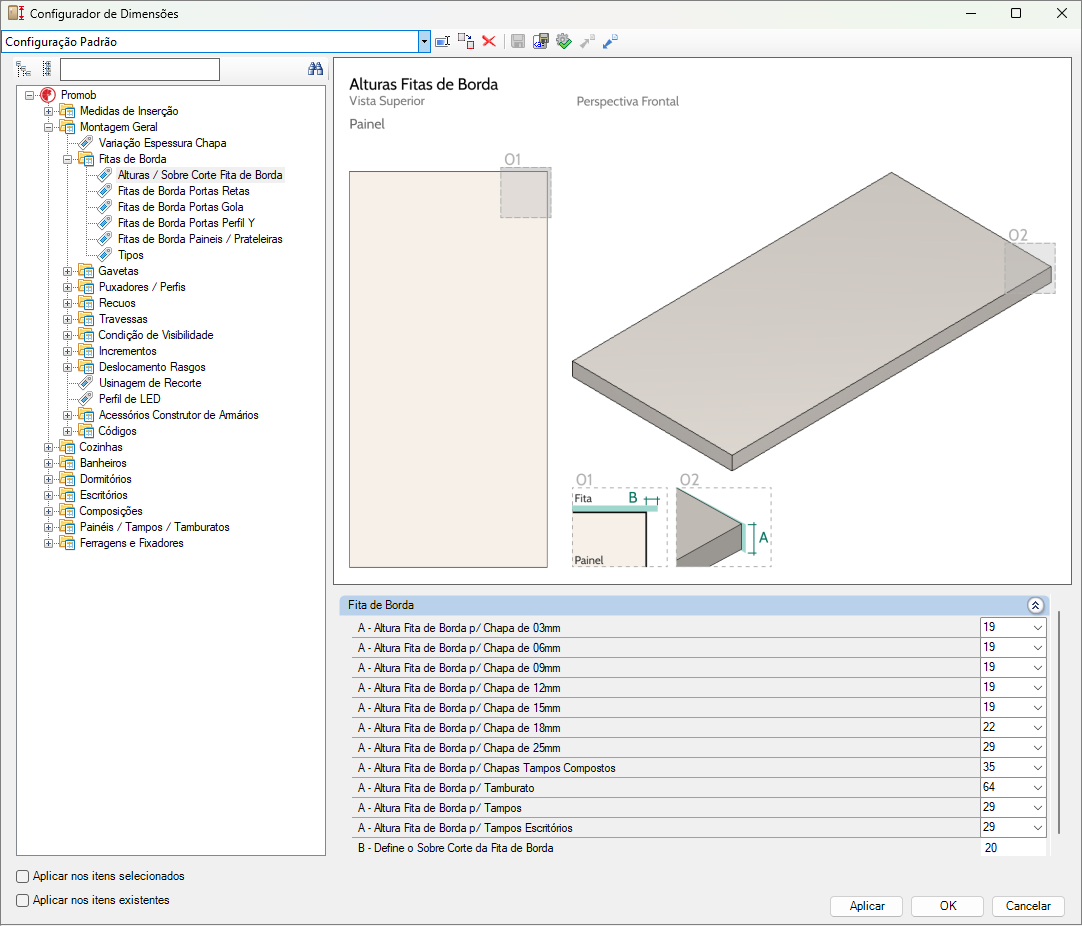Click the expand tree icon above the tree

coord(24,69)
